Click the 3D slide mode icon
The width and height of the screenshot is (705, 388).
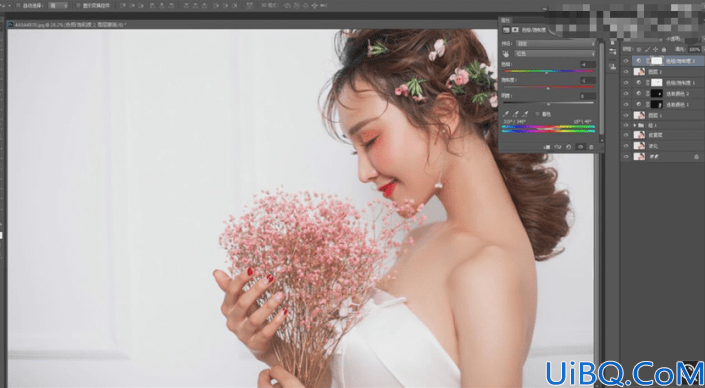(314, 5)
